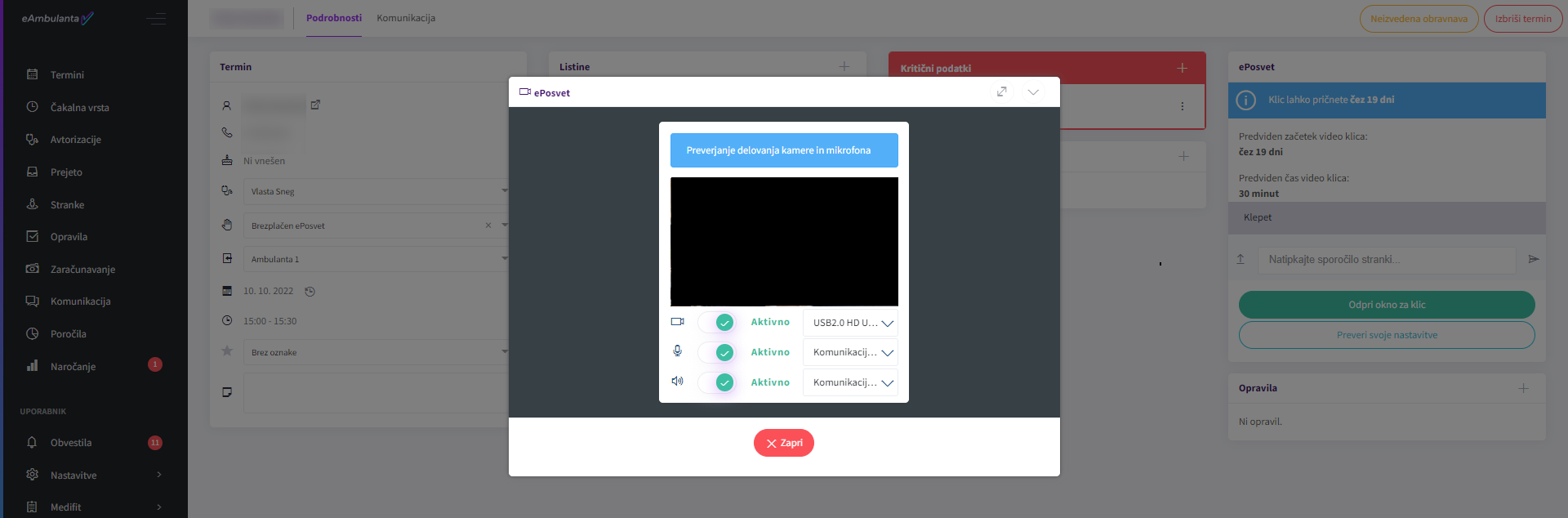1568x518 pixels.
Task: Add new item in Kritični podatki
Action: click(x=1182, y=68)
